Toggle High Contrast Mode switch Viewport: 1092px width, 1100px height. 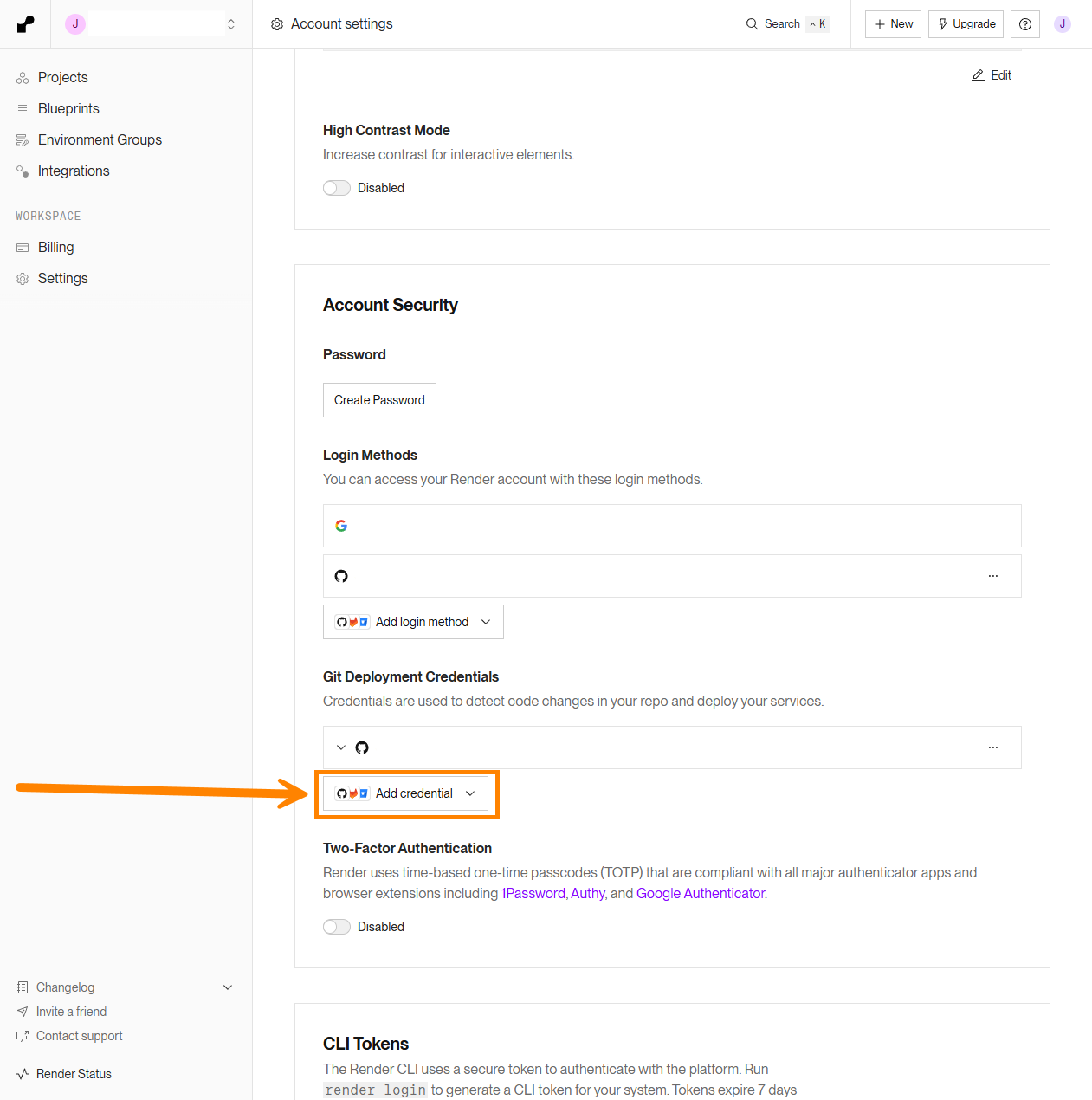click(x=337, y=188)
